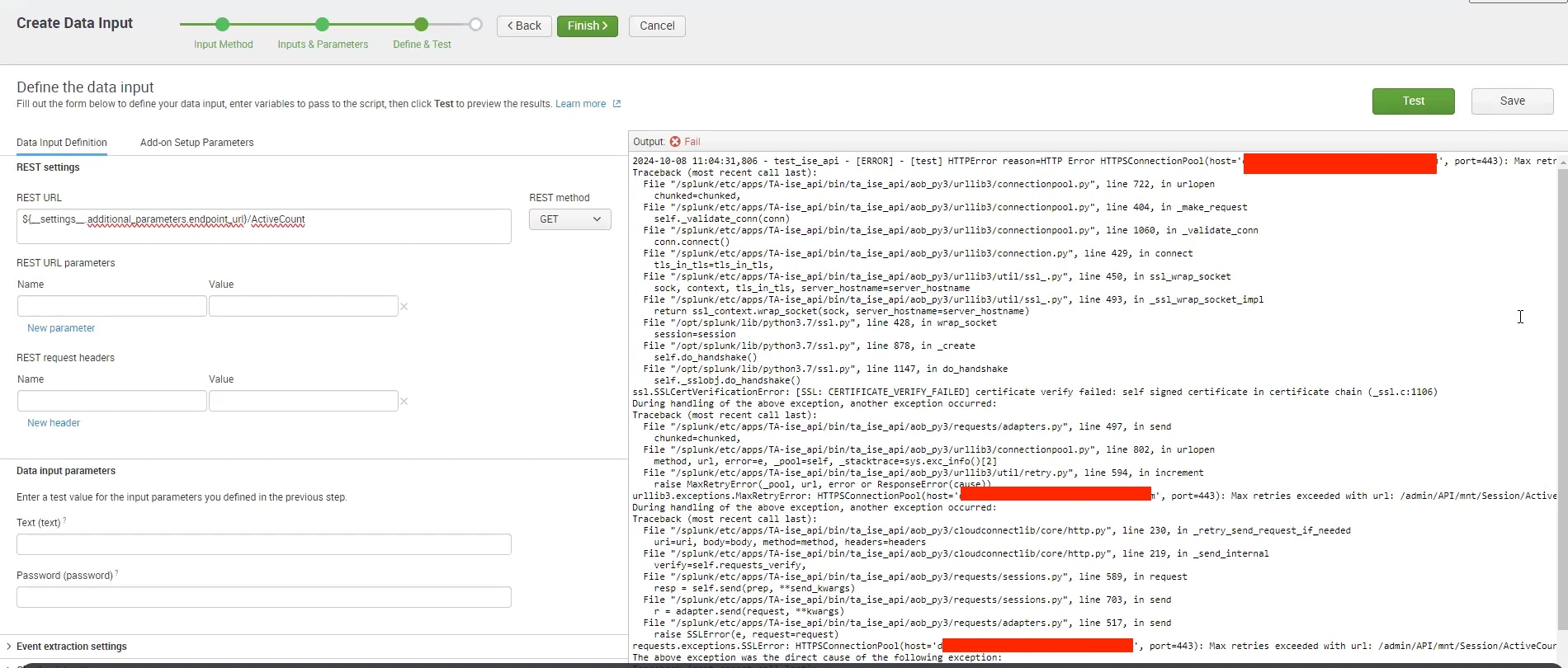The height and width of the screenshot is (668, 1568).
Task: Add a New header
Action: (54, 423)
